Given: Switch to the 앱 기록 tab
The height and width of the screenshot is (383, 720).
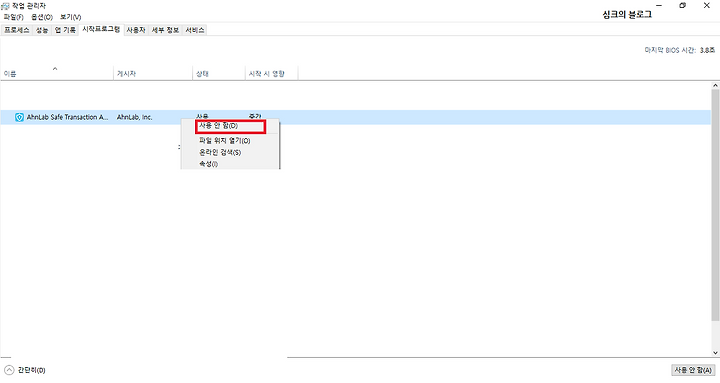Looking at the screenshot, I should (x=65, y=30).
